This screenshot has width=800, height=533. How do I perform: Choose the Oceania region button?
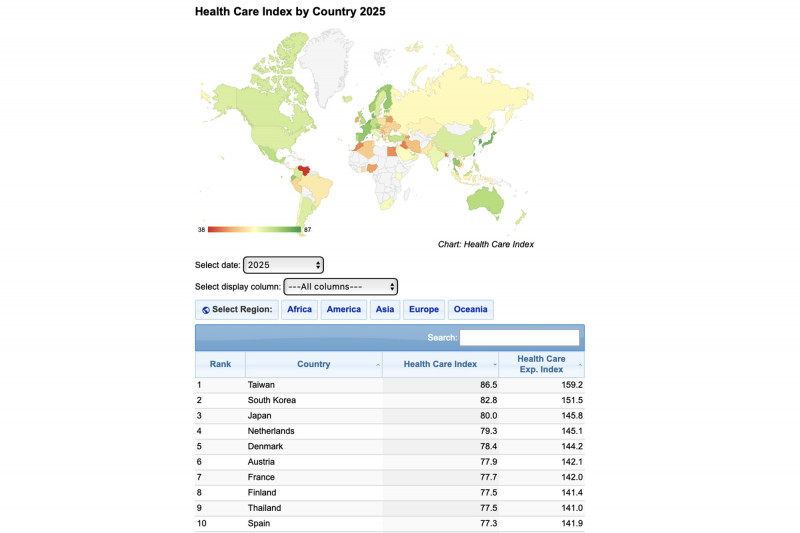(470, 310)
